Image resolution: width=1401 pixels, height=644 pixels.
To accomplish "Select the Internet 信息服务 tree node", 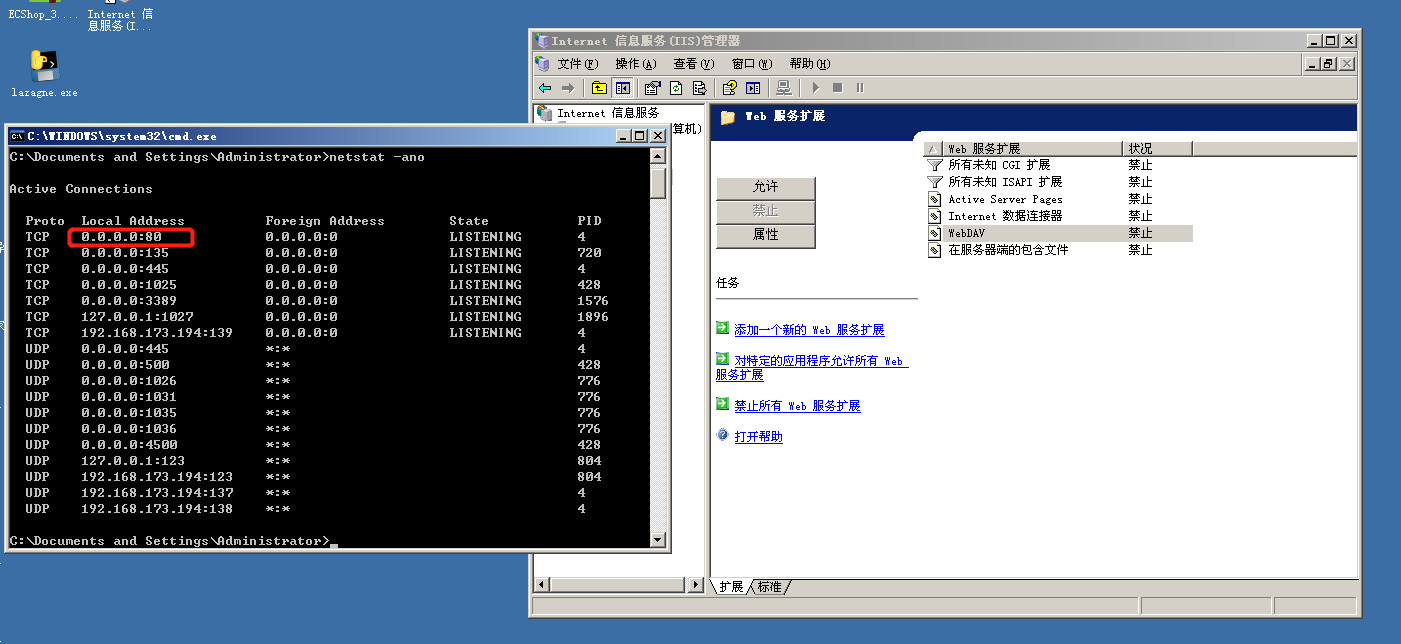I will [x=608, y=113].
